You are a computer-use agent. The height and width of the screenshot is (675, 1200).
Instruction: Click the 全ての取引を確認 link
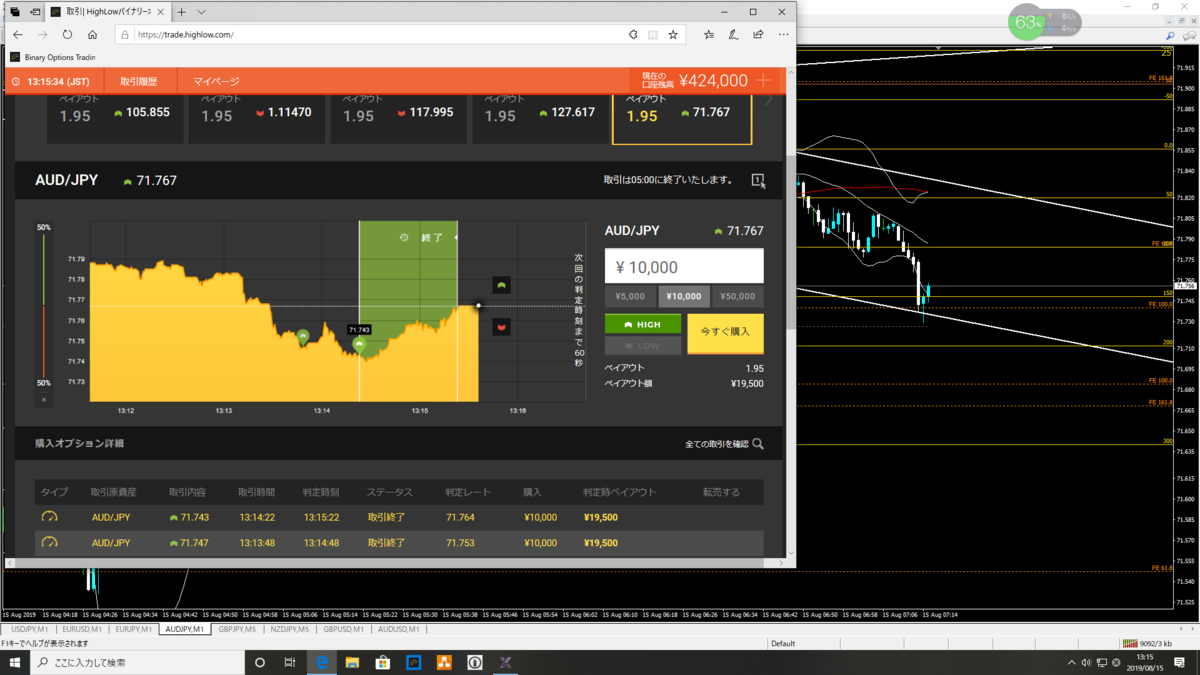click(x=716, y=444)
